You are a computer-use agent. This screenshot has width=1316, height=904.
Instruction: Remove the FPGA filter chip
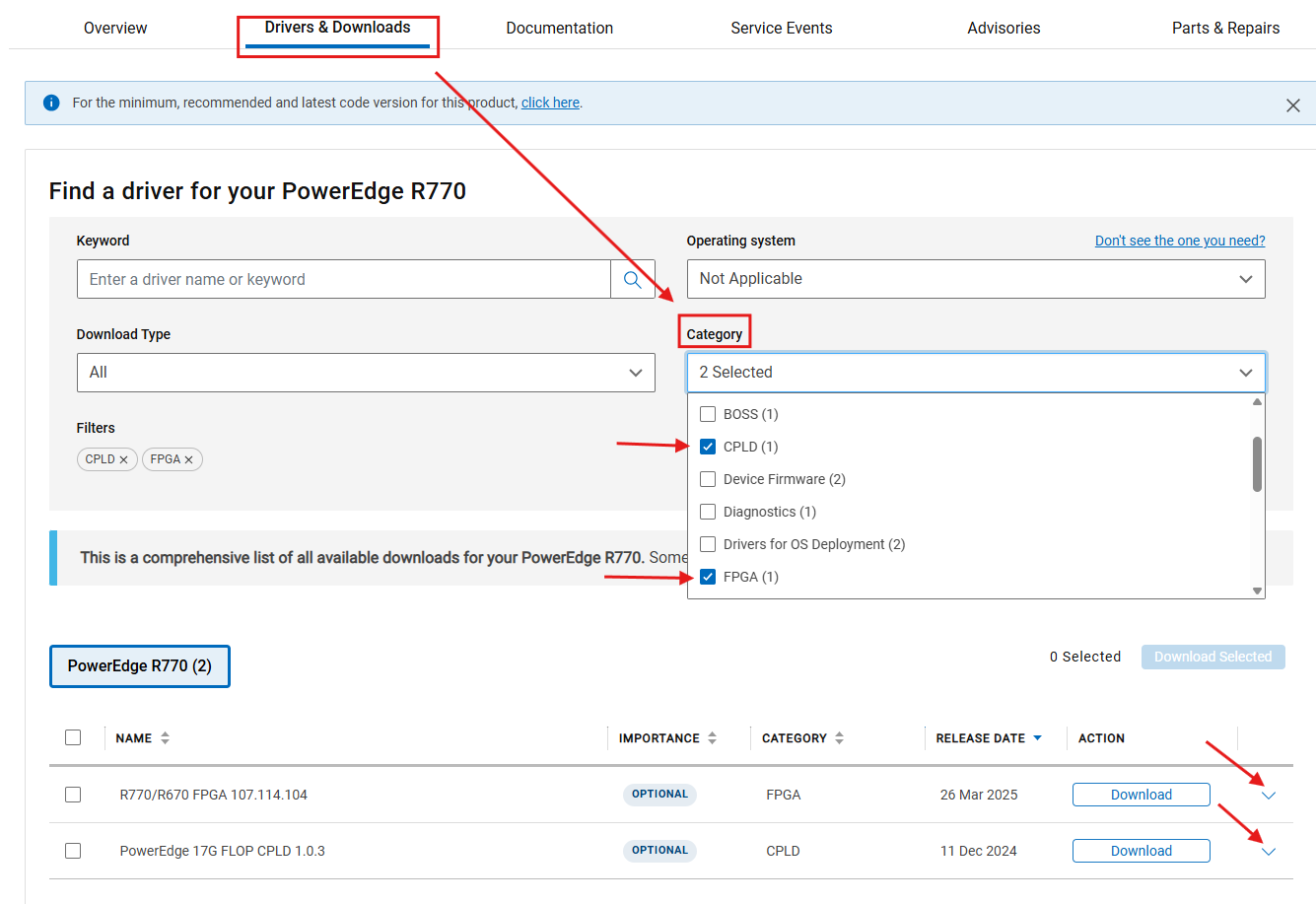pos(190,458)
